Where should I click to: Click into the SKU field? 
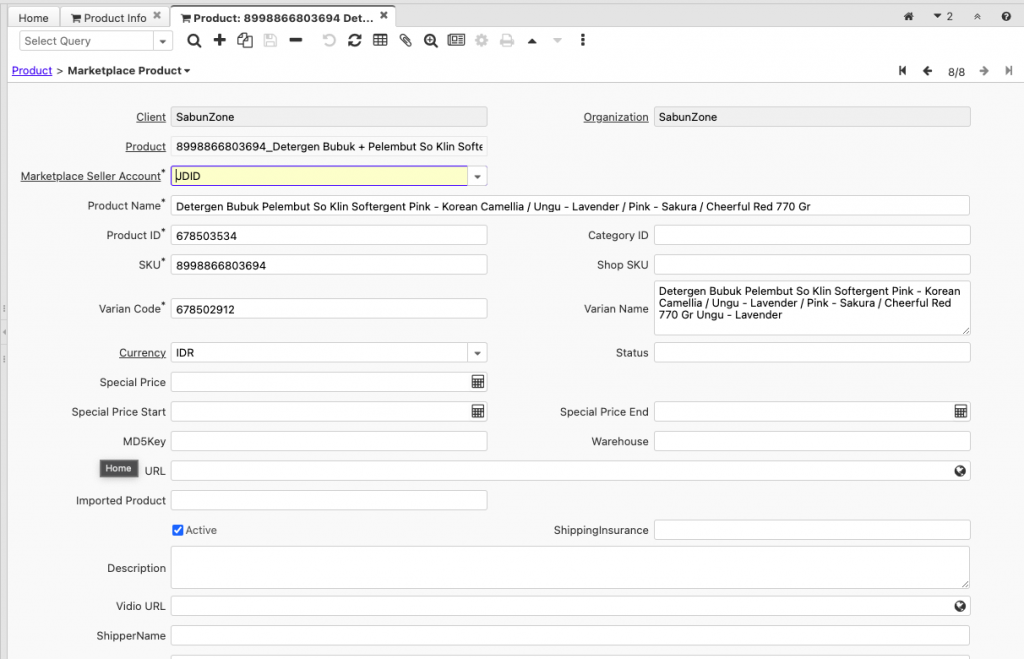tap(329, 265)
